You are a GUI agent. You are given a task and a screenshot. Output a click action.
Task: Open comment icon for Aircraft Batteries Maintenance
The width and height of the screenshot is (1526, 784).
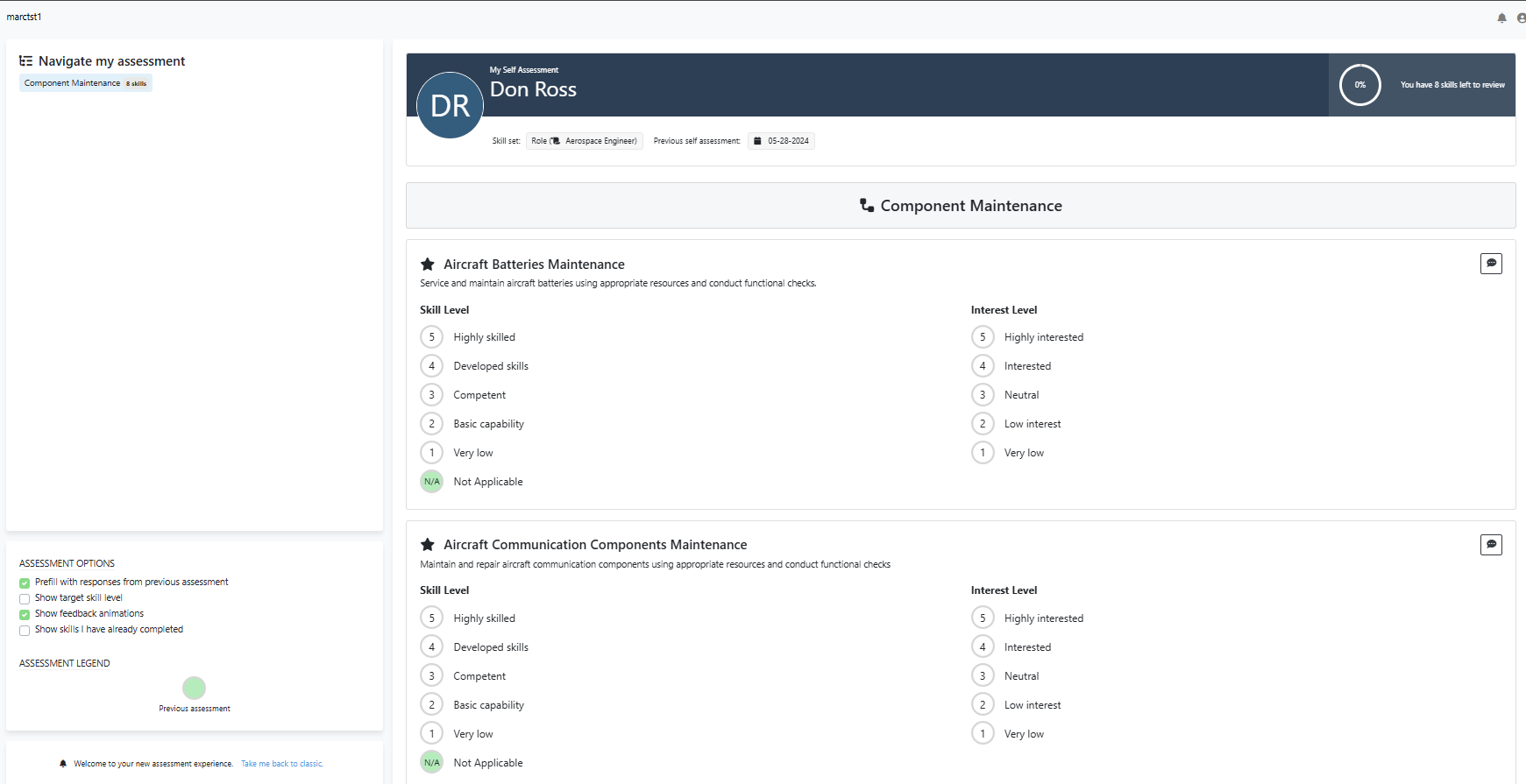(1491, 264)
